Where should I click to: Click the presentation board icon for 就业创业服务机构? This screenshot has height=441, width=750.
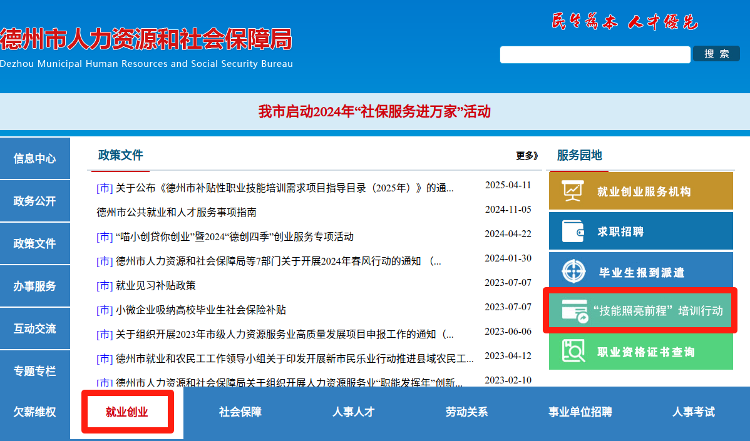point(574,191)
